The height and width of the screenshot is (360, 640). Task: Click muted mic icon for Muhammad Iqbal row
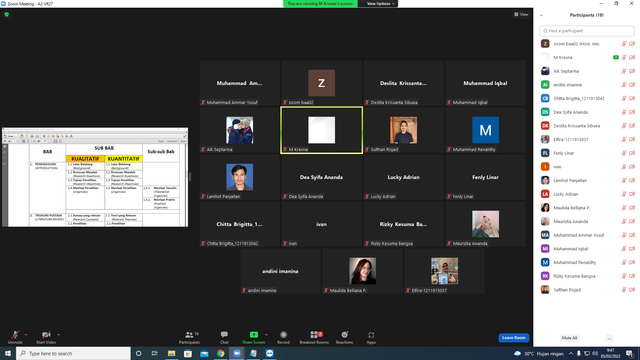tap(624, 249)
